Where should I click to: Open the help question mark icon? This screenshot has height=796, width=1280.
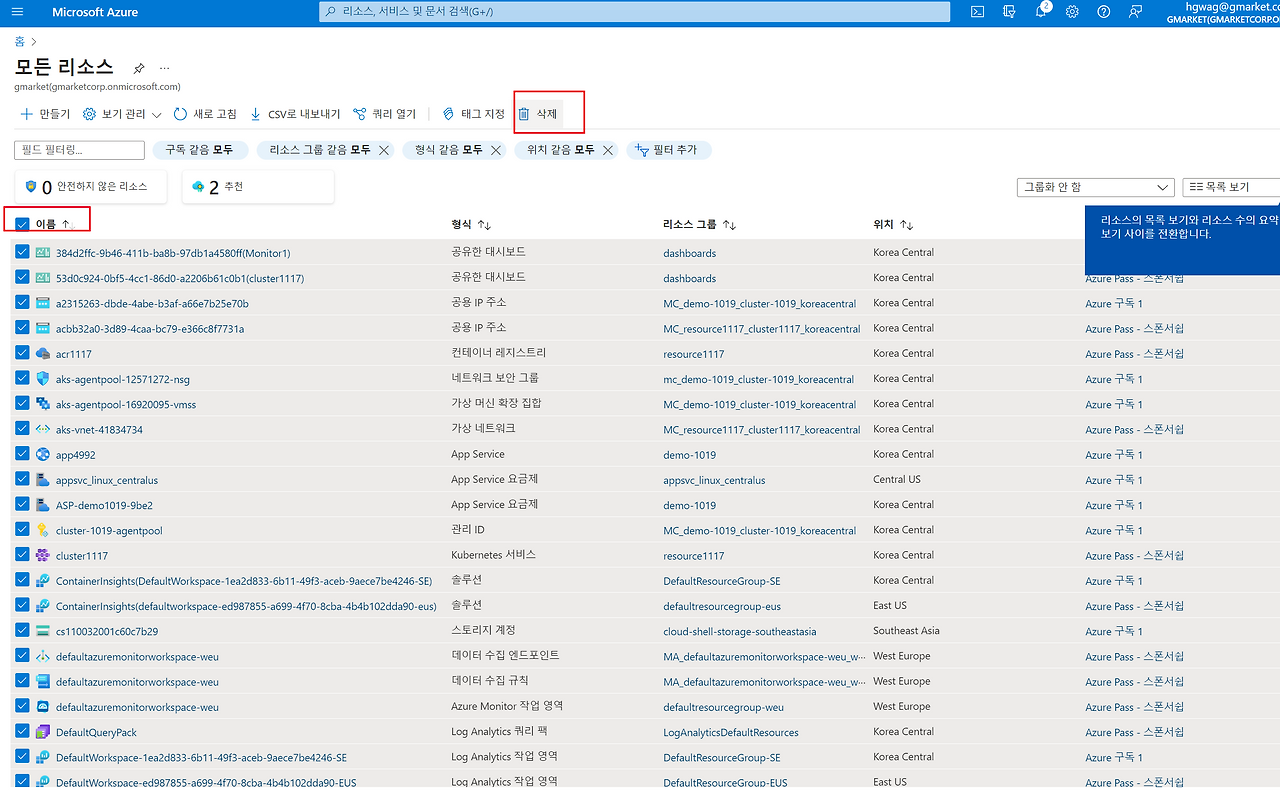pyautogui.click(x=1103, y=12)
